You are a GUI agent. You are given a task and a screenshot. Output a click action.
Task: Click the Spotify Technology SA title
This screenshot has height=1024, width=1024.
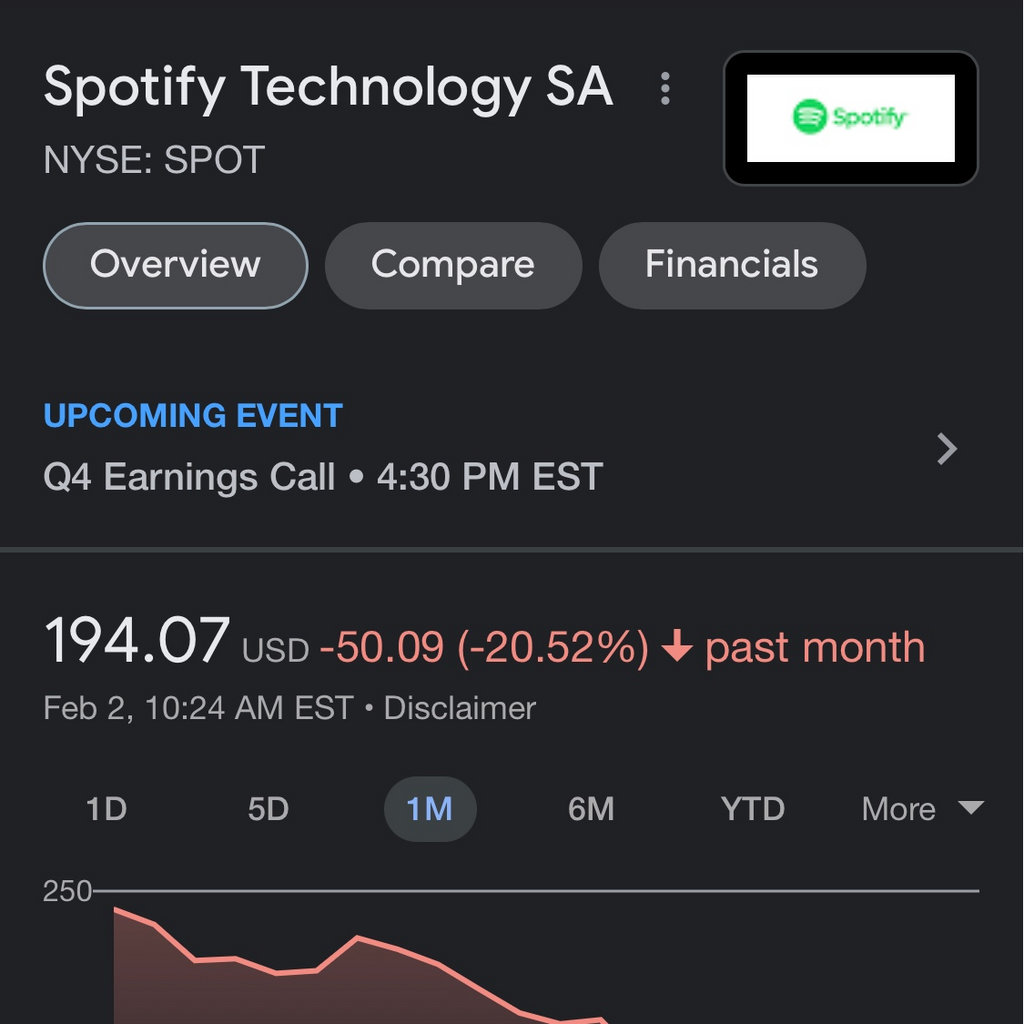[328, 87]
